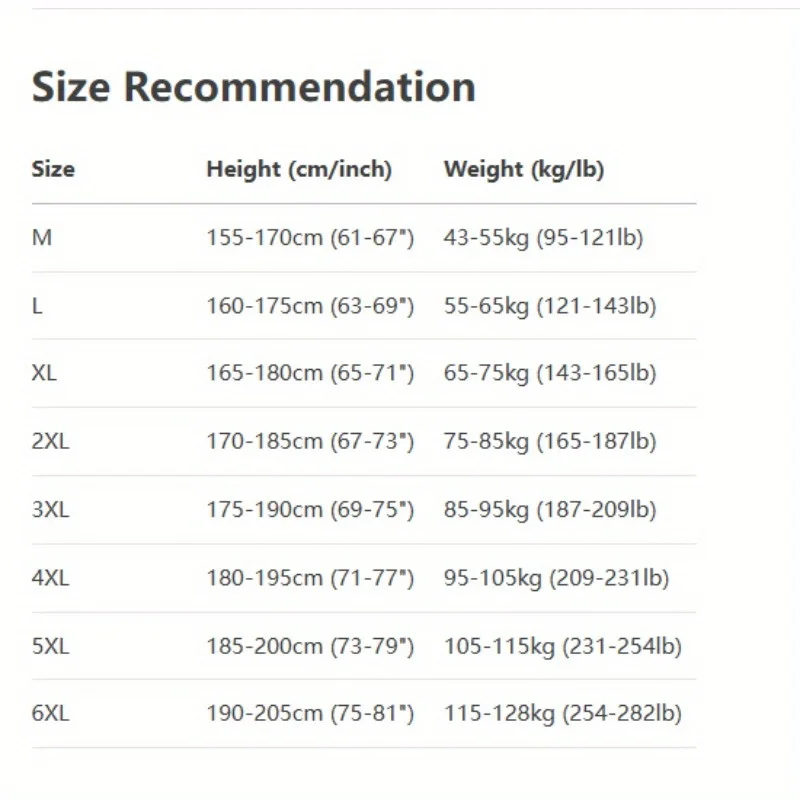Select the XL size cell

click(x=44, y=373)
